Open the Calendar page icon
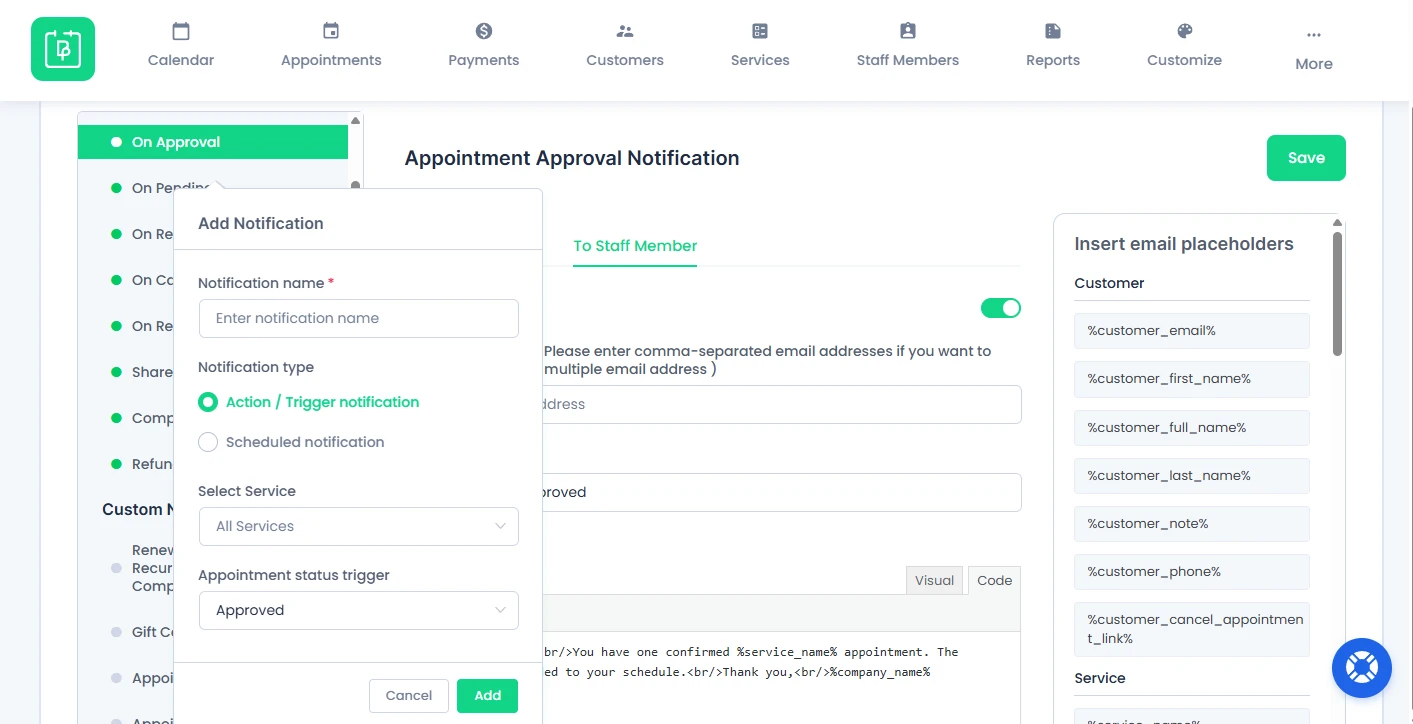 coord(181,31)
